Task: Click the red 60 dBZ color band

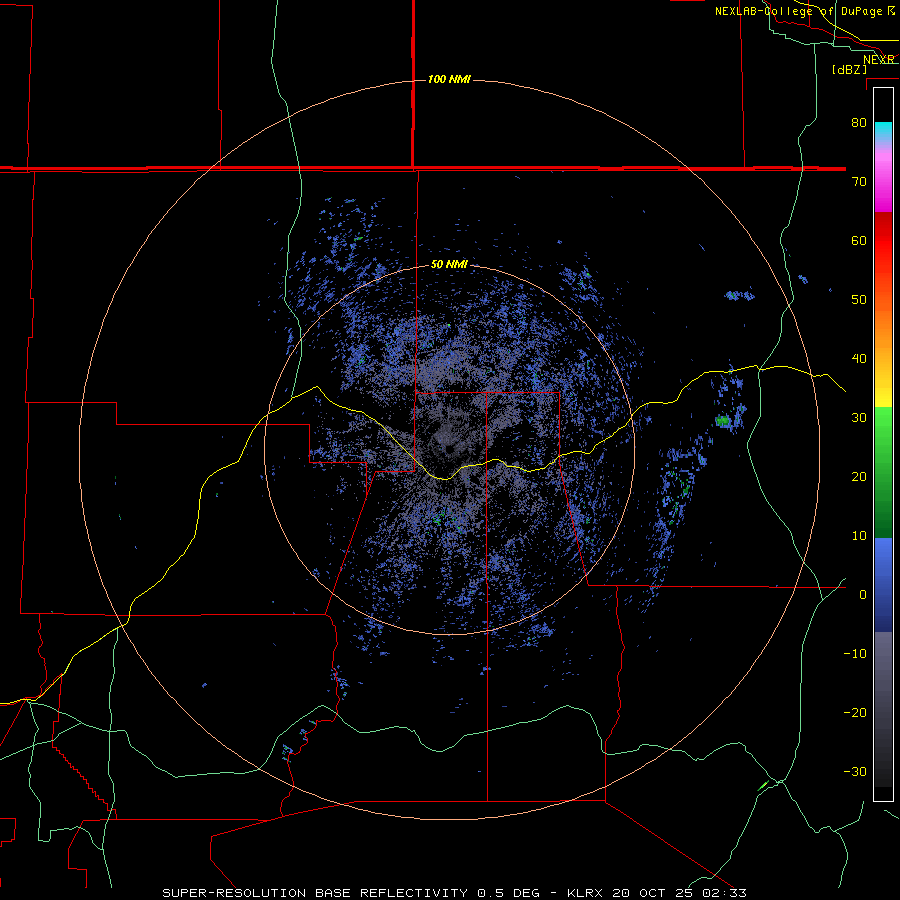Action: [883, 240]
